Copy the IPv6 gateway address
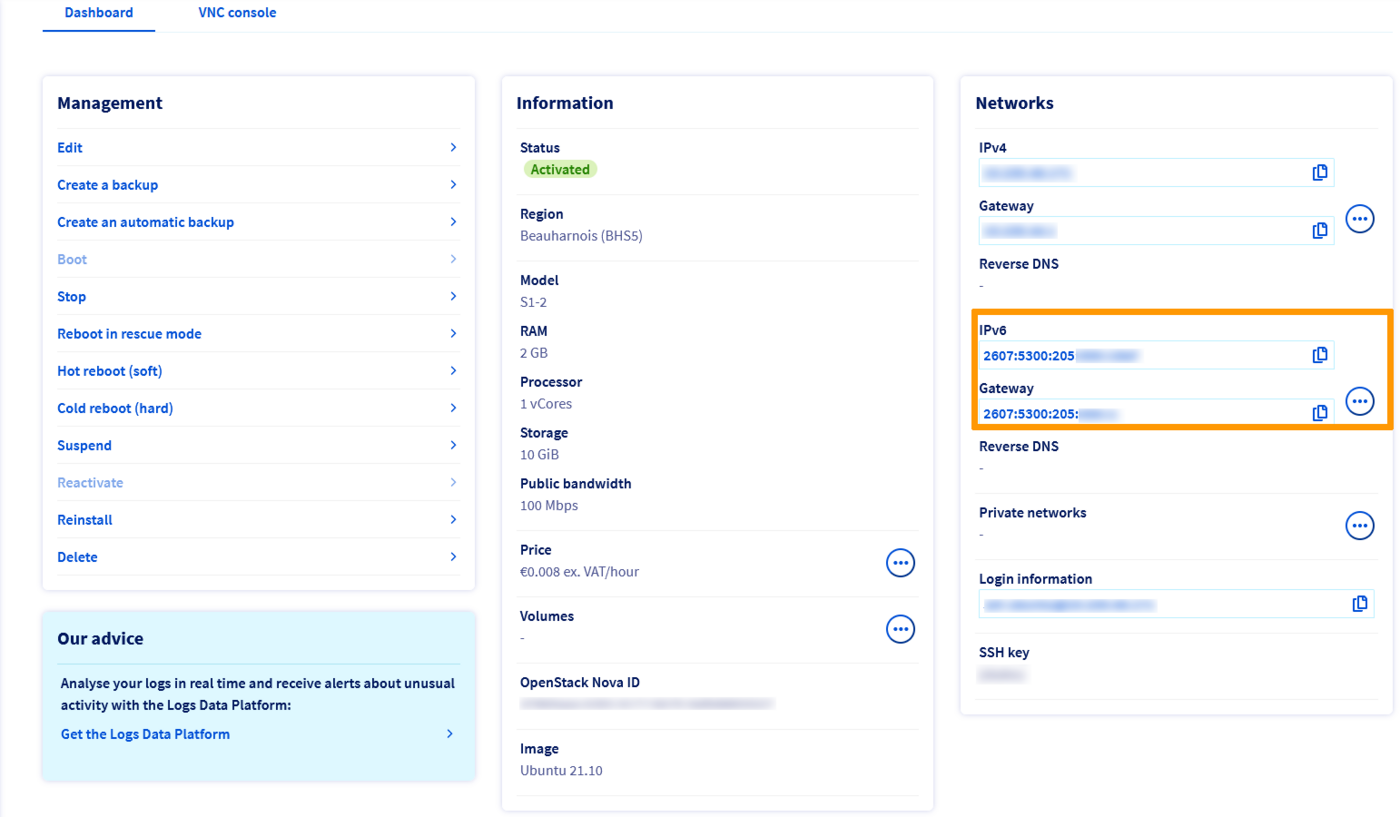Image resolution: width=1400 pixels, height=817 pixels. pos(1320,413)
